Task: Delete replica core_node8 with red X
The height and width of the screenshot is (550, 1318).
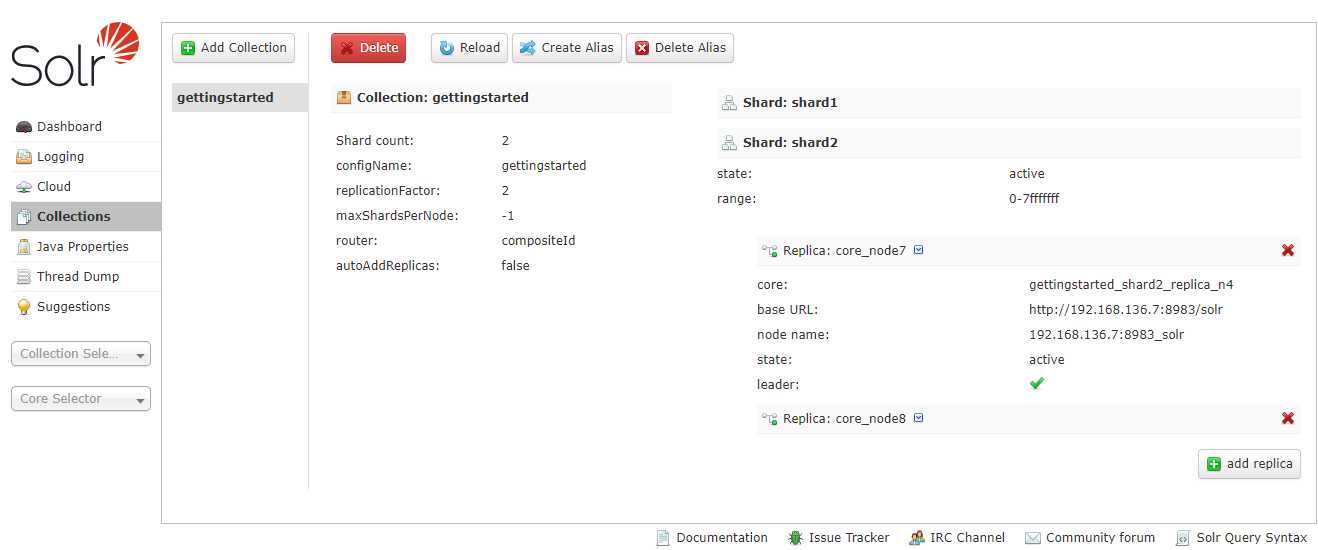Action: click(x=1288, y=418)
